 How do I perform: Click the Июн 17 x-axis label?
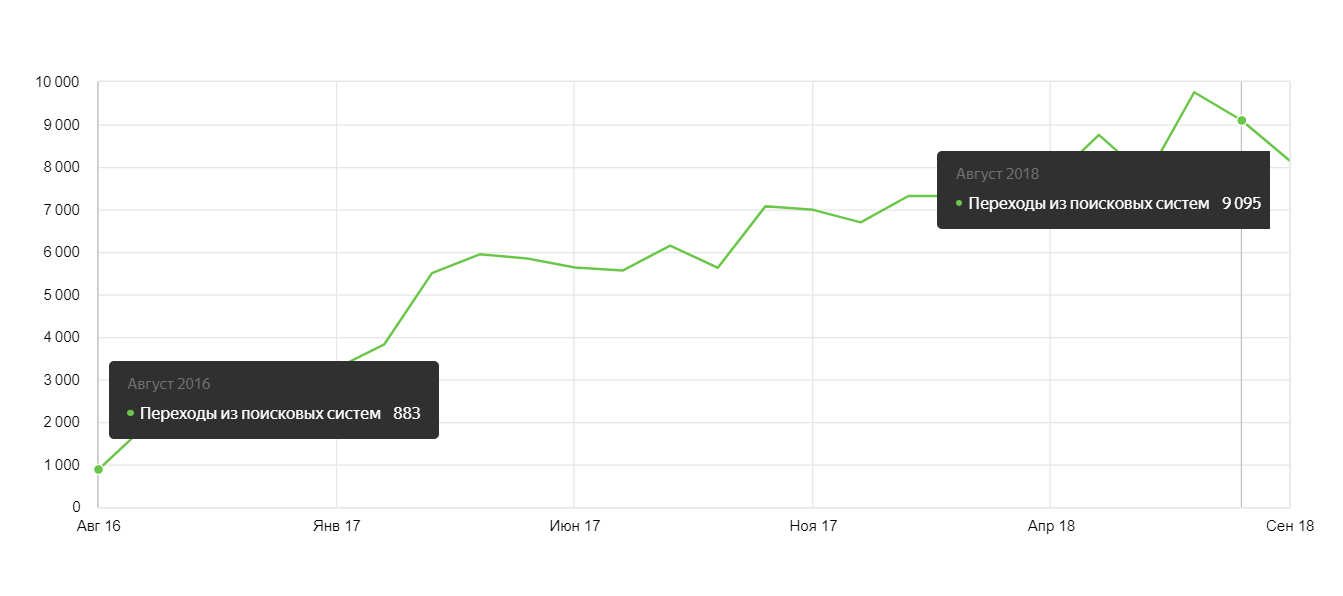point(574,526)
